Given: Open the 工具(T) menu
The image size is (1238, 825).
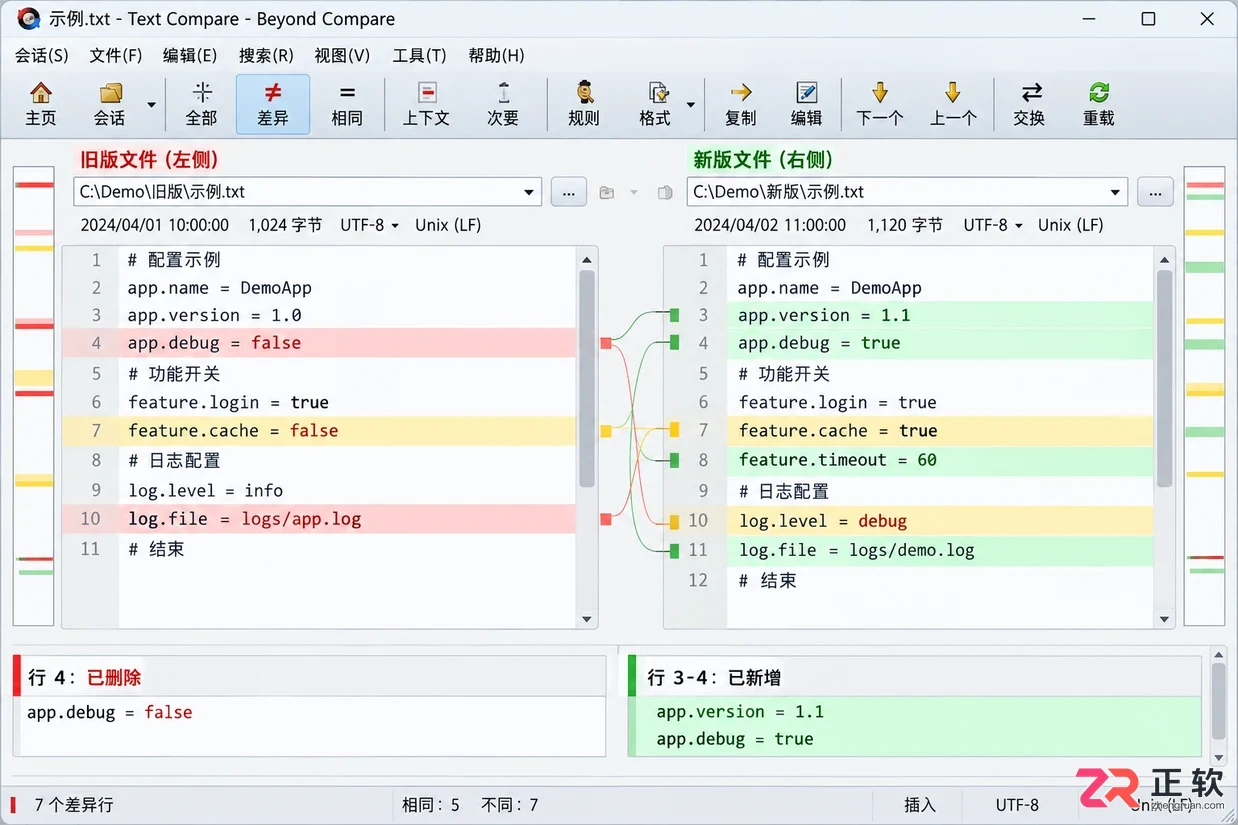Looking at the screenshot, I should (x=419, y=55).
